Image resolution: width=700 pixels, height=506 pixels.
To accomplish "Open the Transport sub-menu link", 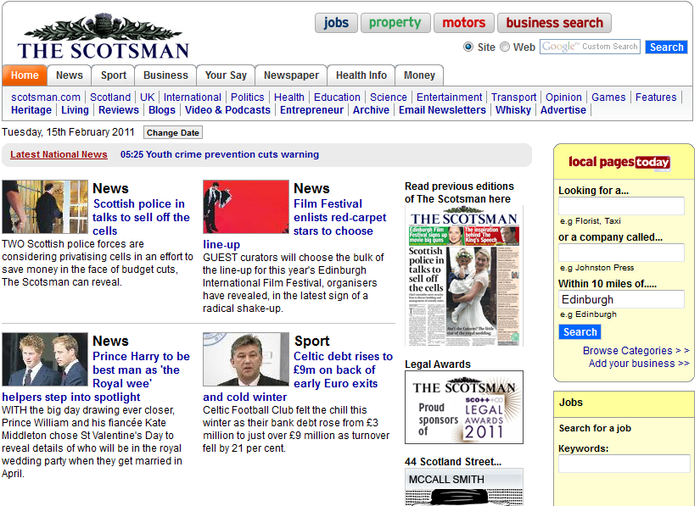I will point(513,97).
